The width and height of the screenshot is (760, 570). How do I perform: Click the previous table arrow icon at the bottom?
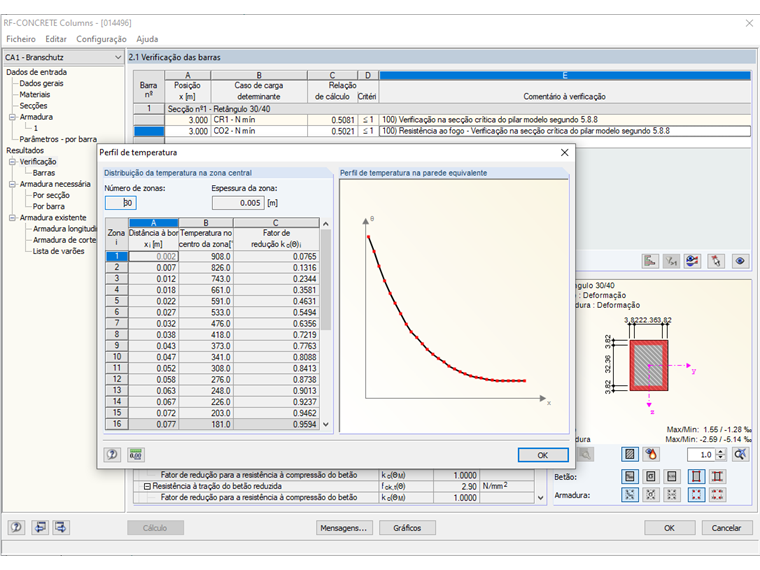pos(40,527)
